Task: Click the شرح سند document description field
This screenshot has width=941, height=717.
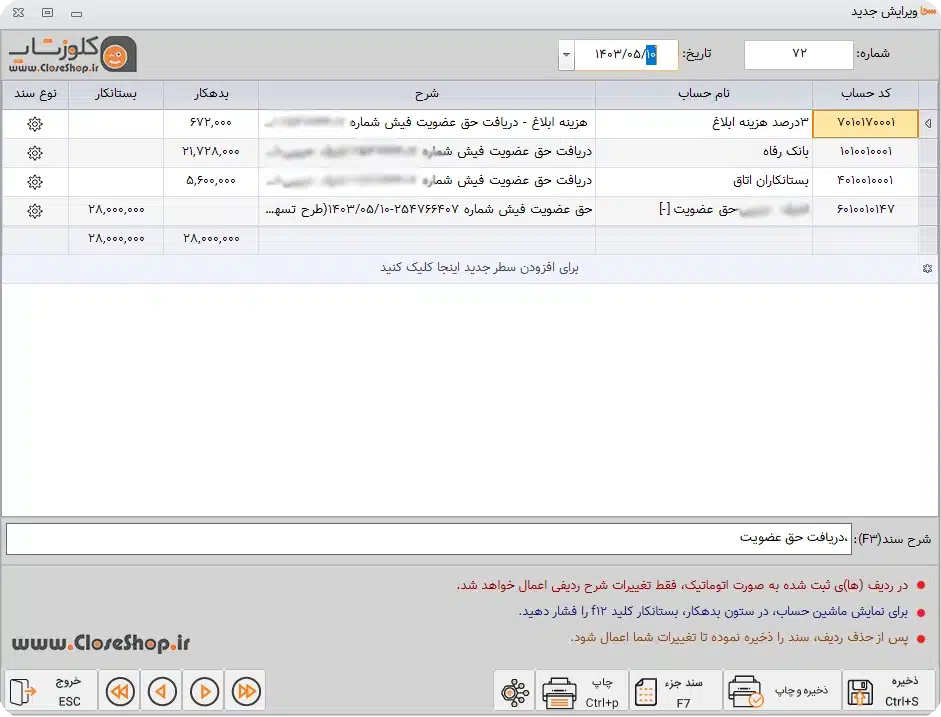Action: click(x=428, y=539)
